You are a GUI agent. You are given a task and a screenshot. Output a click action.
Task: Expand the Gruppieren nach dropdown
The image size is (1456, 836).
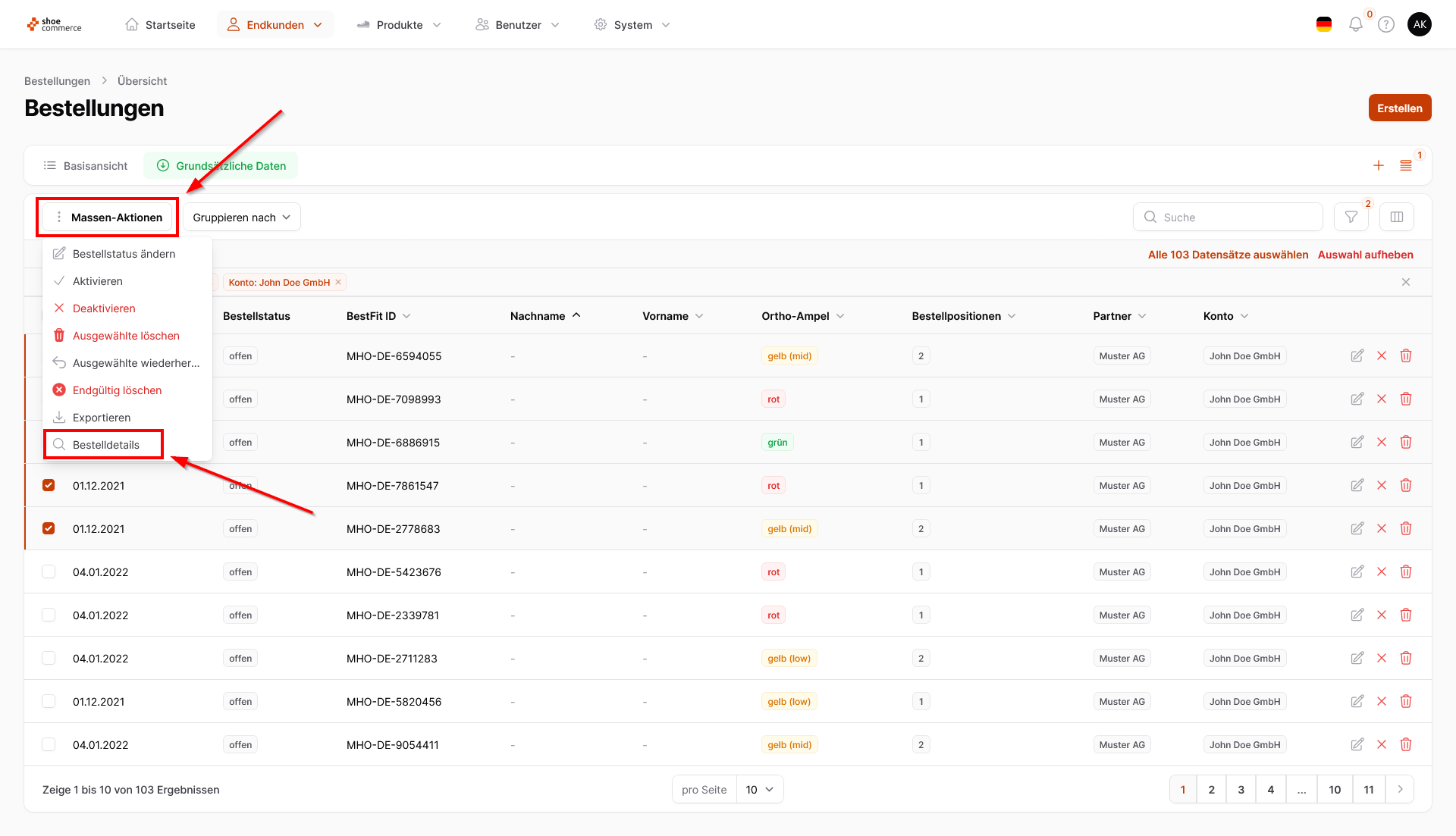pos(241,218)
